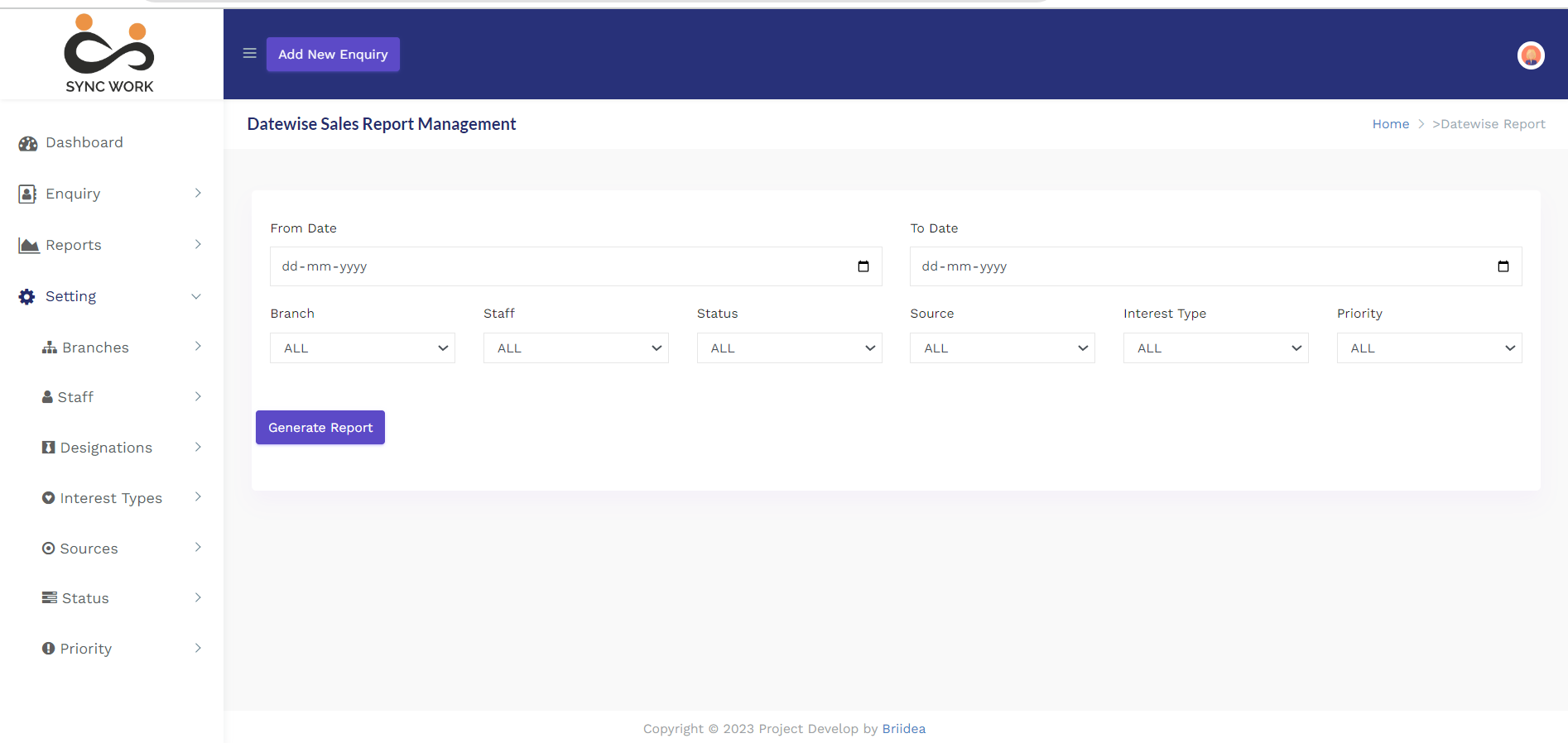Open the Source filter dropdown
Viewport: 1568px width, 743px height.
click(1003, 348)
